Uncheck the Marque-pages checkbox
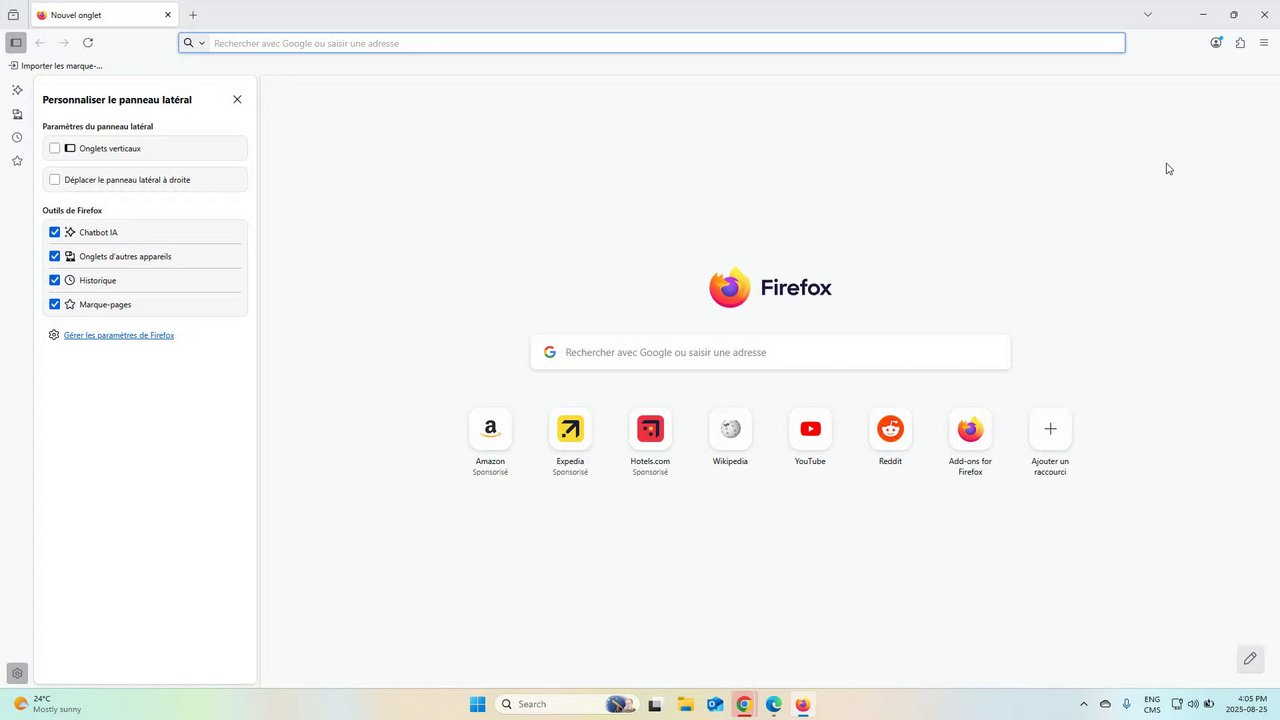 pyautogui.click(x=55, y=304)
